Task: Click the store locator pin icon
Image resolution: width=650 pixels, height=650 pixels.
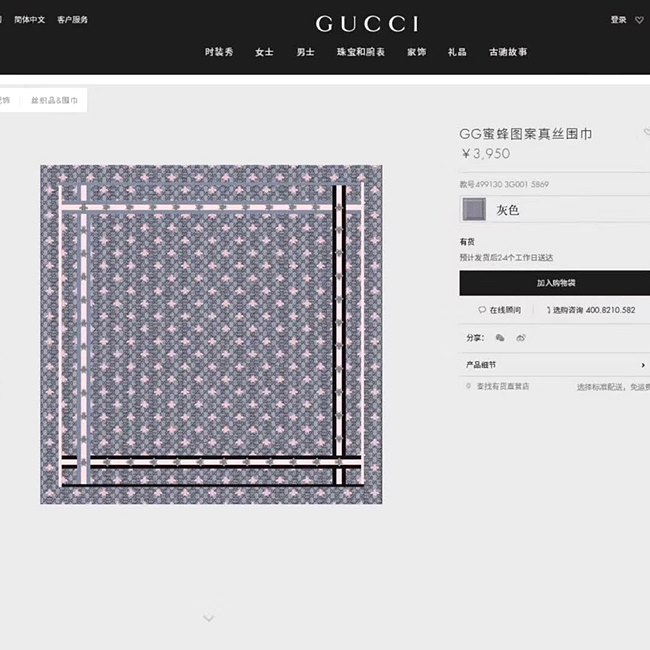Action: tap(468, 386)
